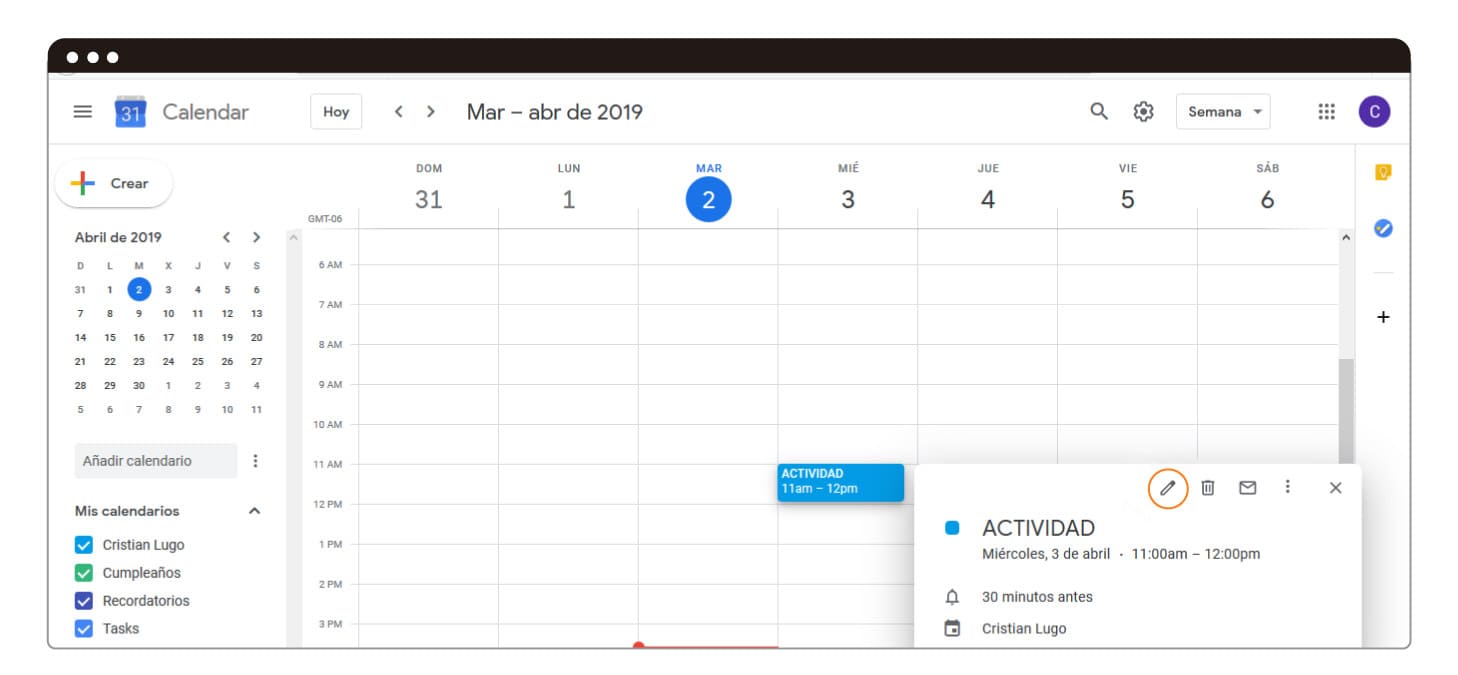Open the settings gear menu

1143,112
